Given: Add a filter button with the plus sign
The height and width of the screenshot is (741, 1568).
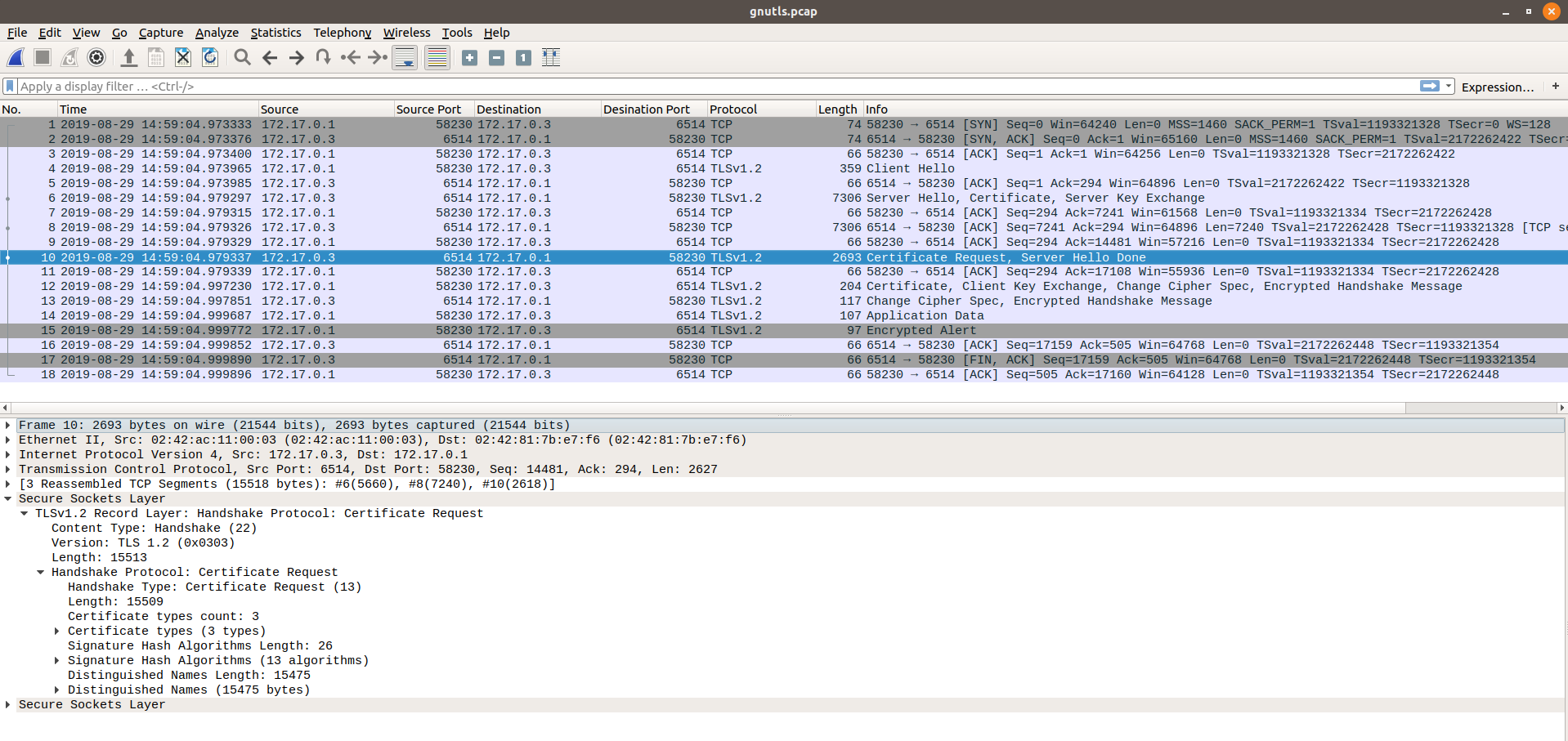Looking at the screenshot, I should pyautogui.click(x=1556, y=86).
